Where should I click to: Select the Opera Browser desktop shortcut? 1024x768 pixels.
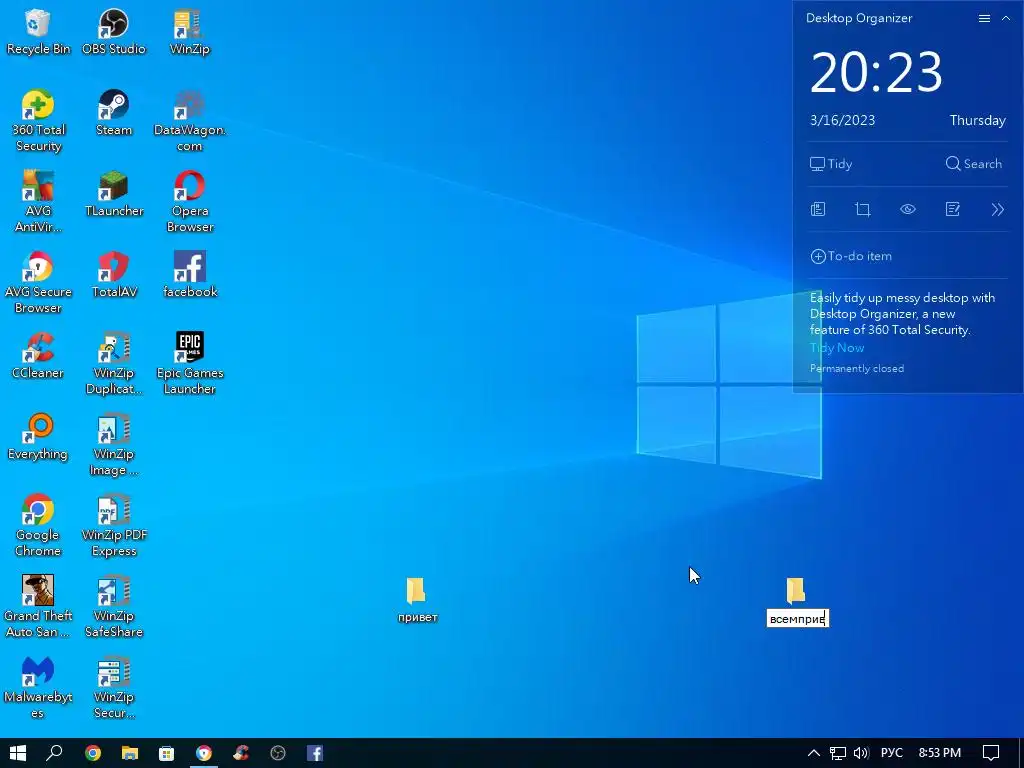tap(189, 202)
